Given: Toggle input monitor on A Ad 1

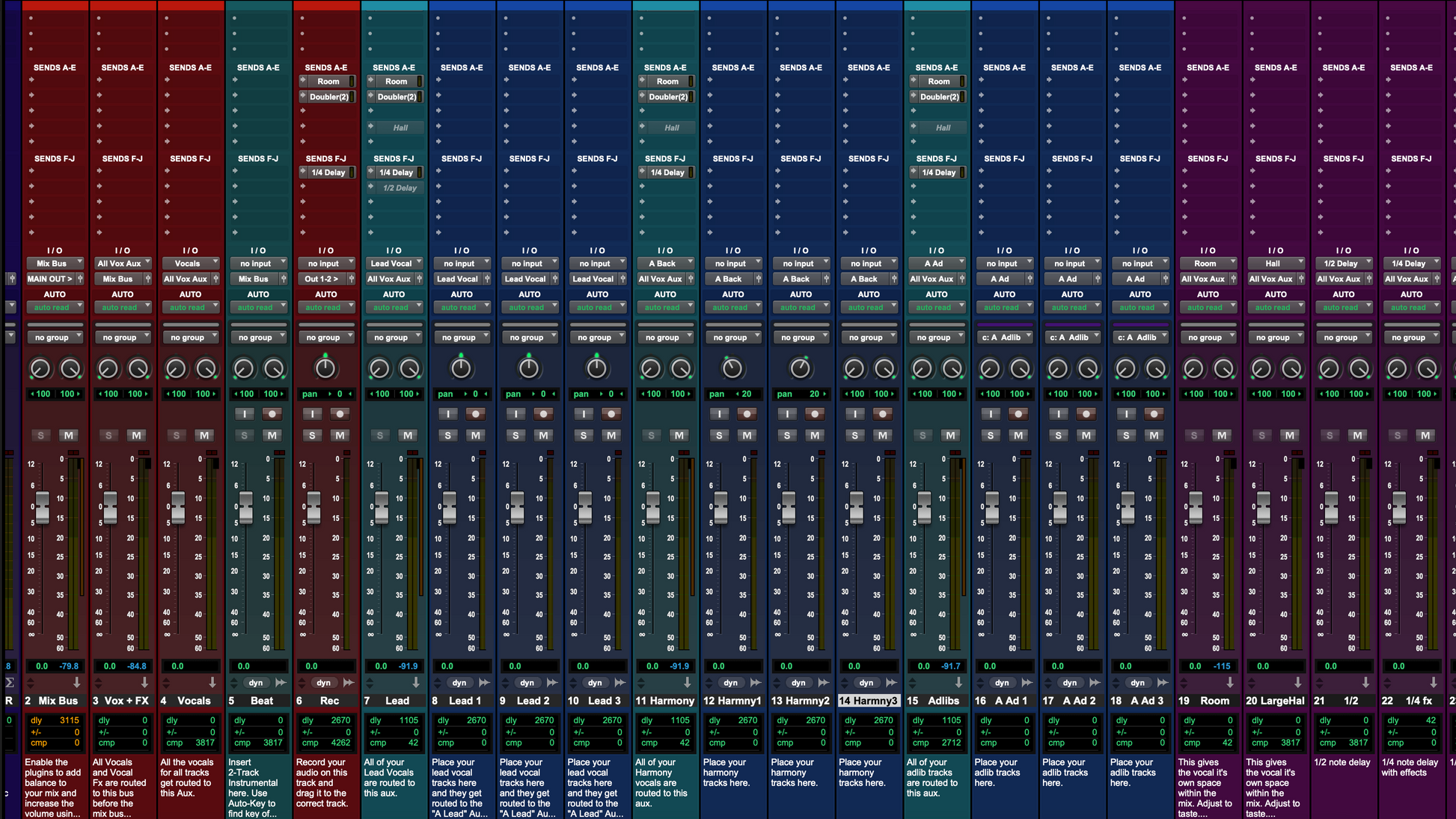Looking at the screenshot, I should 991,414.
